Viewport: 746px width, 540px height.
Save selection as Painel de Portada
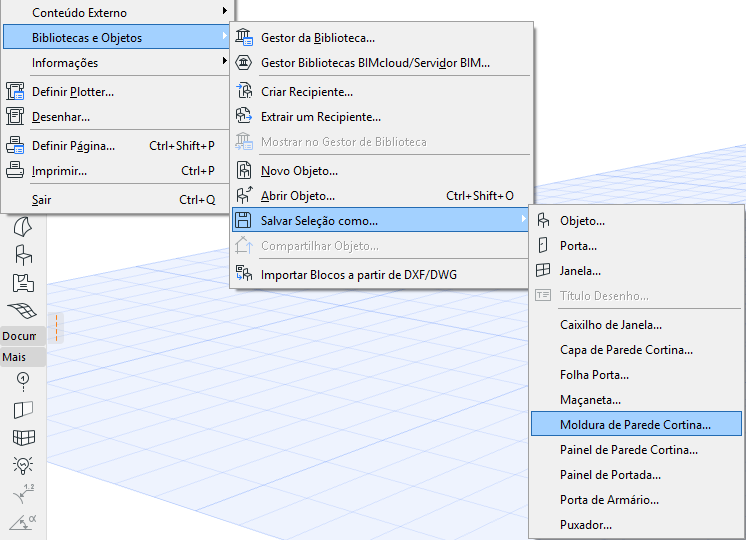coord(637,475)
